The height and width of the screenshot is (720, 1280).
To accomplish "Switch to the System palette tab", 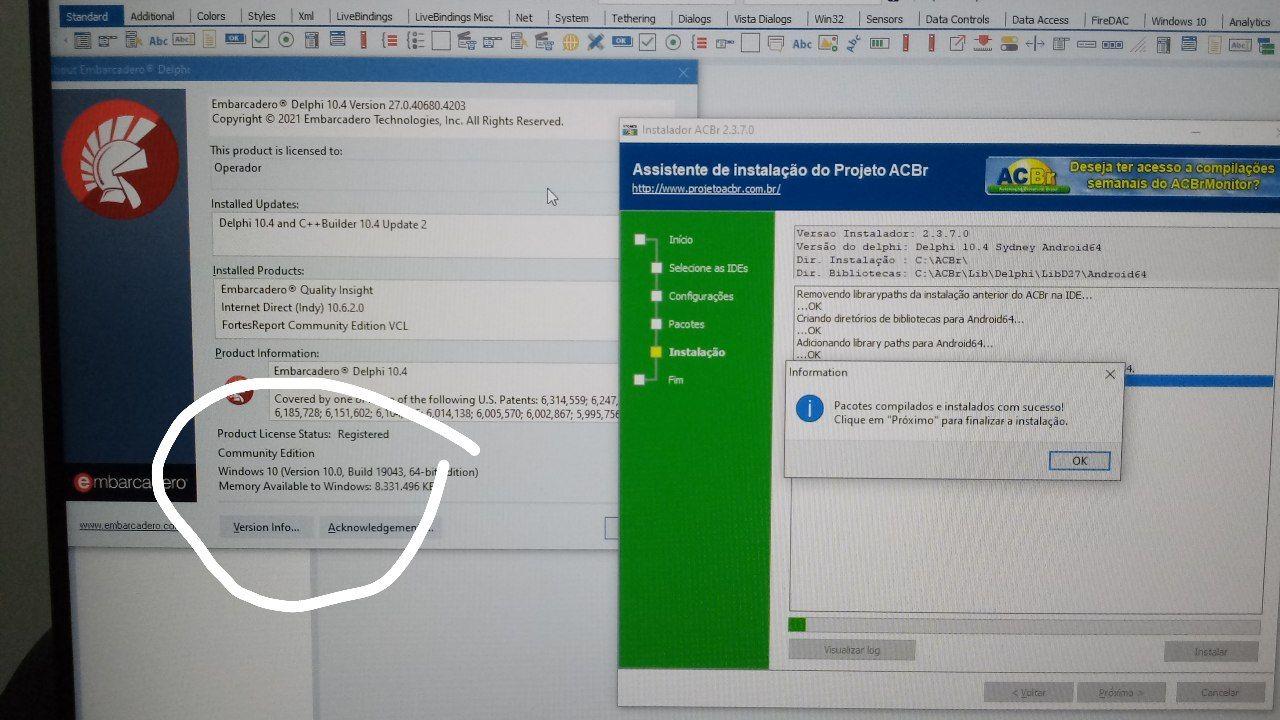I will pos(572,18).
